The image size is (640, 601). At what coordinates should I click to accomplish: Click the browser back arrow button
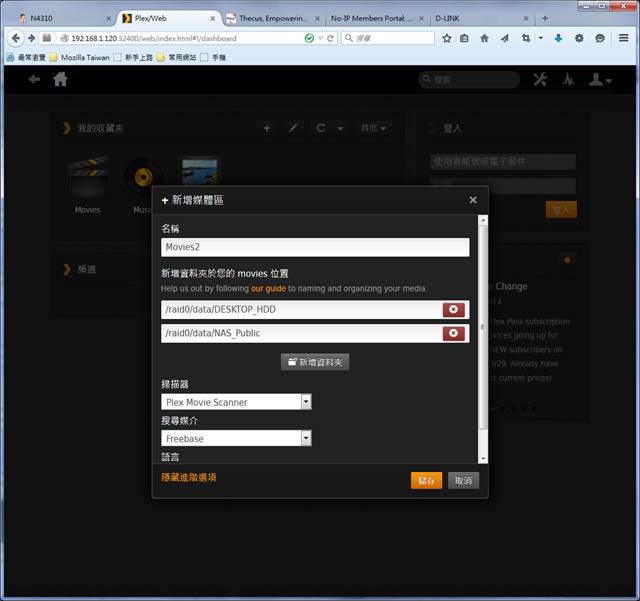point(16,38)
